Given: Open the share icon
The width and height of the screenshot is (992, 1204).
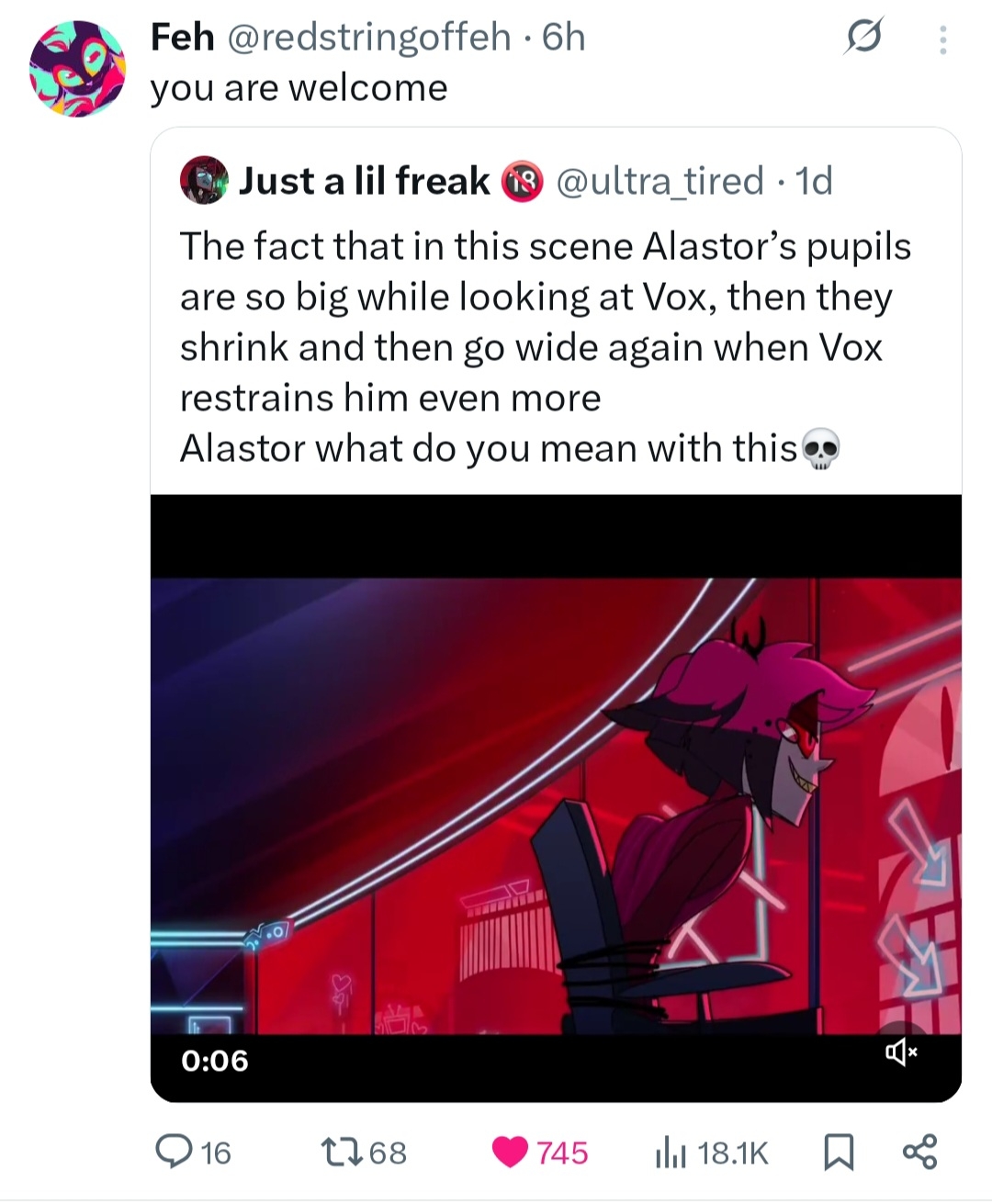Looking at the screenshot, I should (919, 1152).
